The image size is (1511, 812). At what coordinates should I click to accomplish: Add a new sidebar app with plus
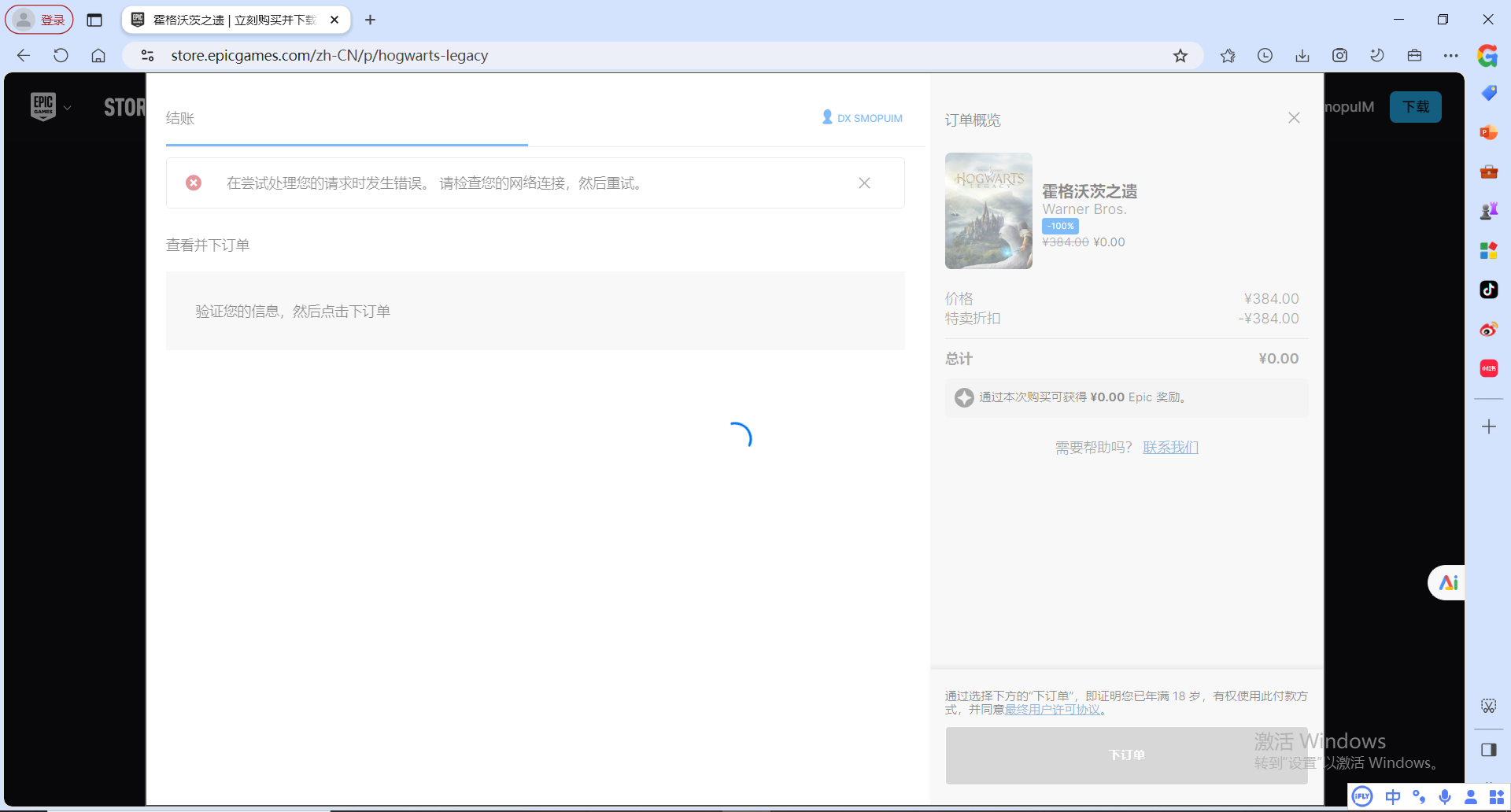point(1488,427)
